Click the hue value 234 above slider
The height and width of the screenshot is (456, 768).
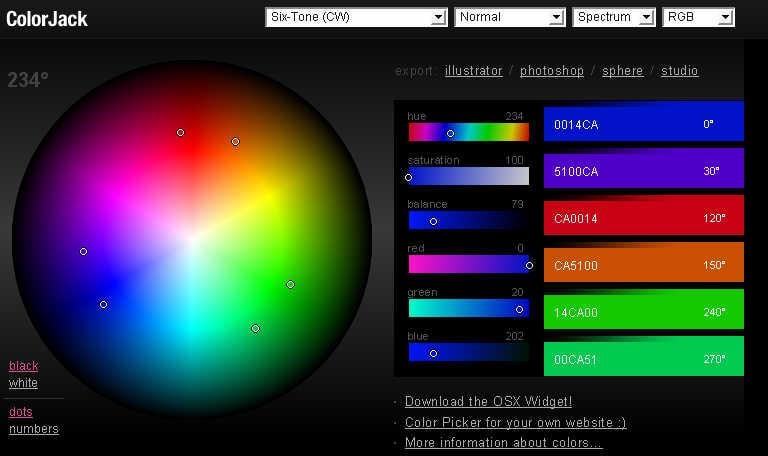pyautogui.click(x=514, y=117)
